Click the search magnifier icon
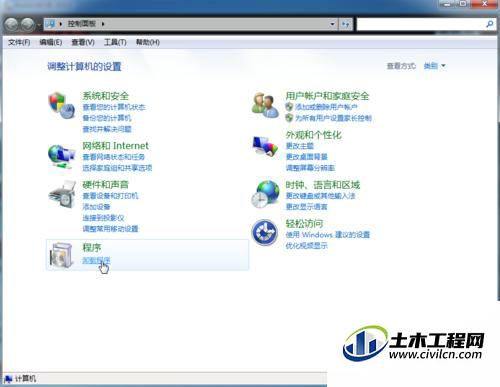Viewport: 500px width, 387px height. [490, 24]
